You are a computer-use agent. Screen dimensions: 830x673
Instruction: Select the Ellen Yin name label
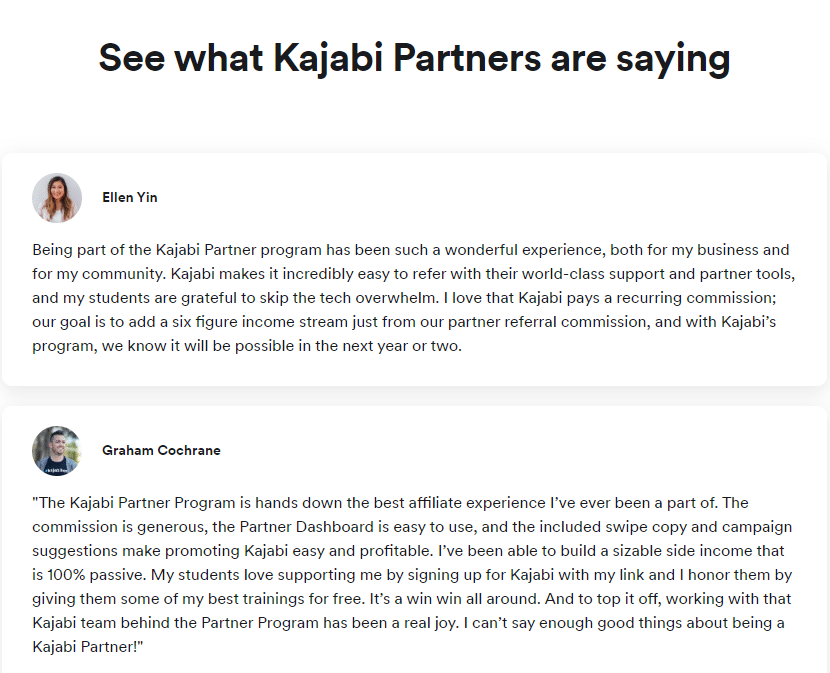coord(130,198)
